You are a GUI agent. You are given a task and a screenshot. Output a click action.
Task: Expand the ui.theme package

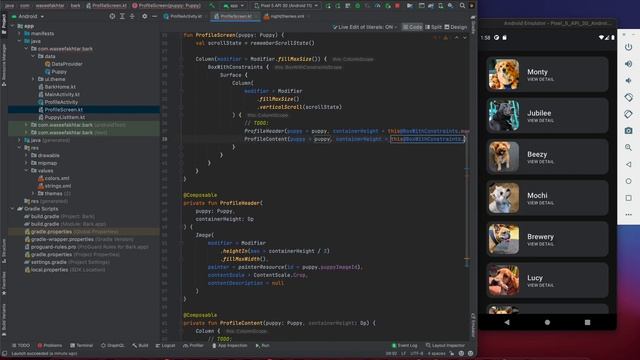(x=33, y=79)
